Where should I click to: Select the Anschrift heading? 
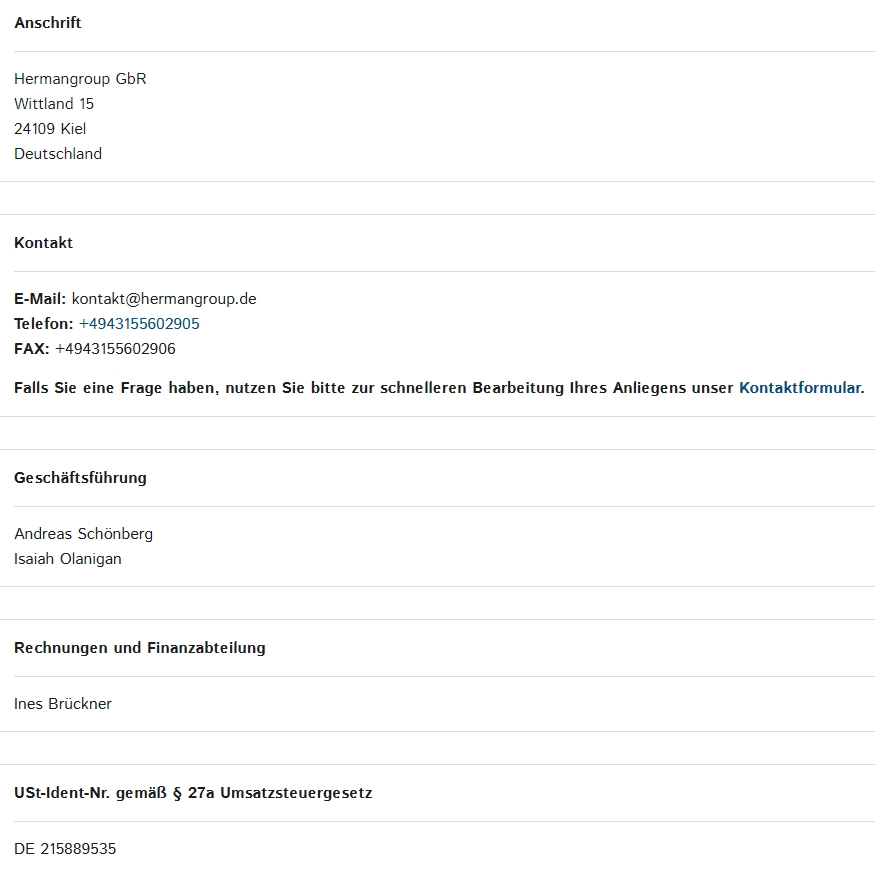(47, 23)
